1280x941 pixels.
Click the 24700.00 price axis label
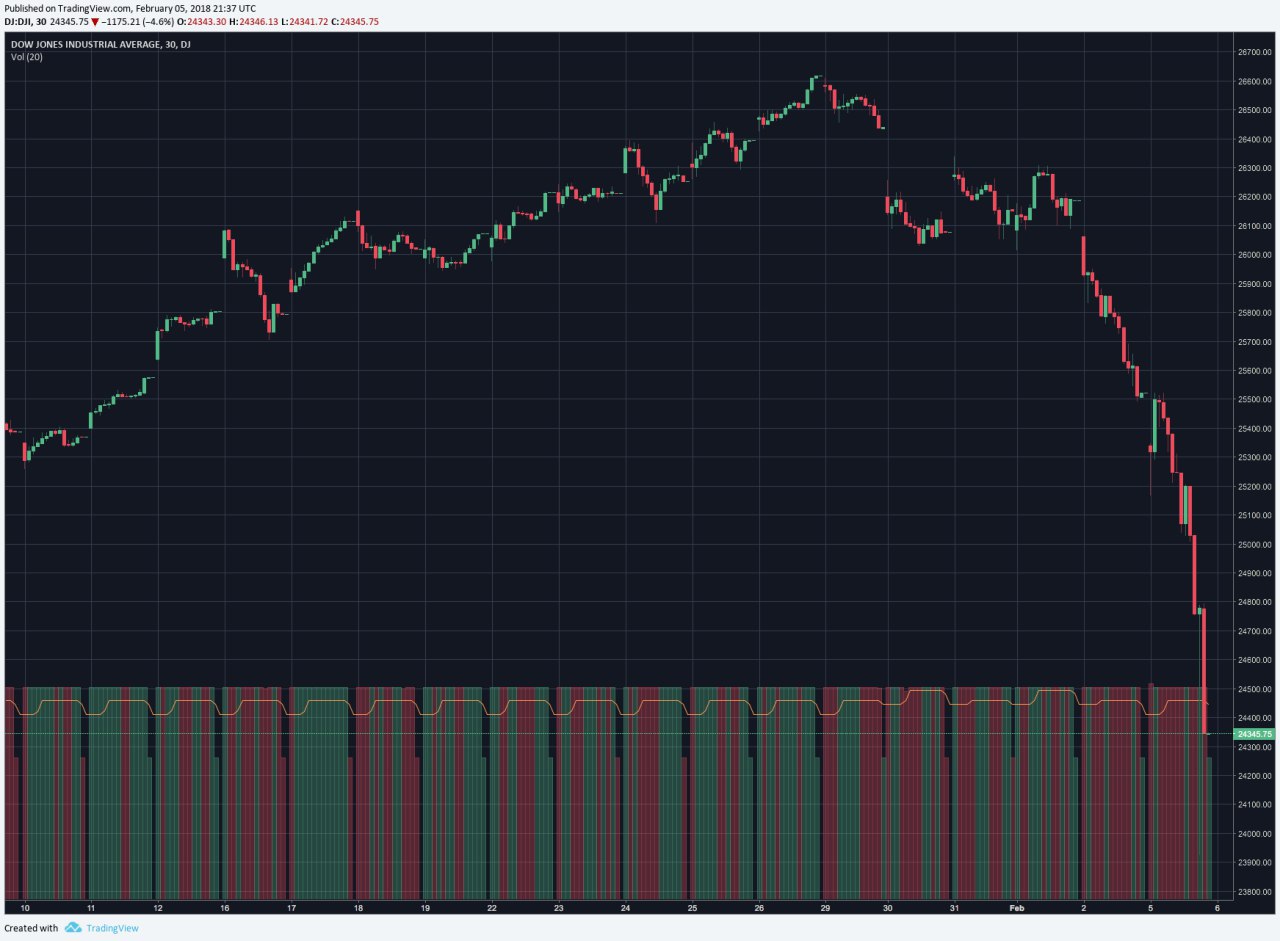[1255, 632]
